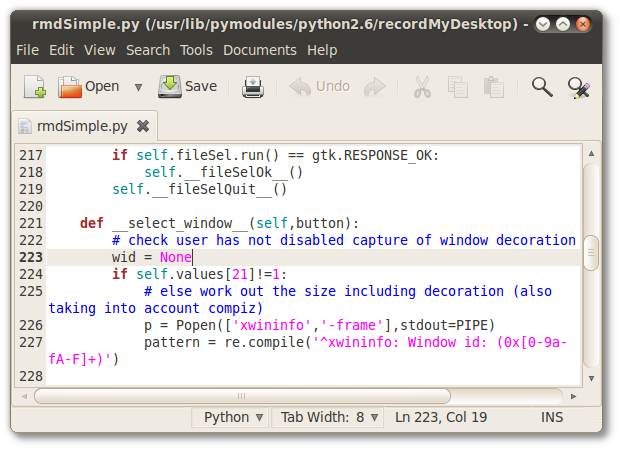
Task: Click line number 217 in the margin
Action: tap(31, 155)
